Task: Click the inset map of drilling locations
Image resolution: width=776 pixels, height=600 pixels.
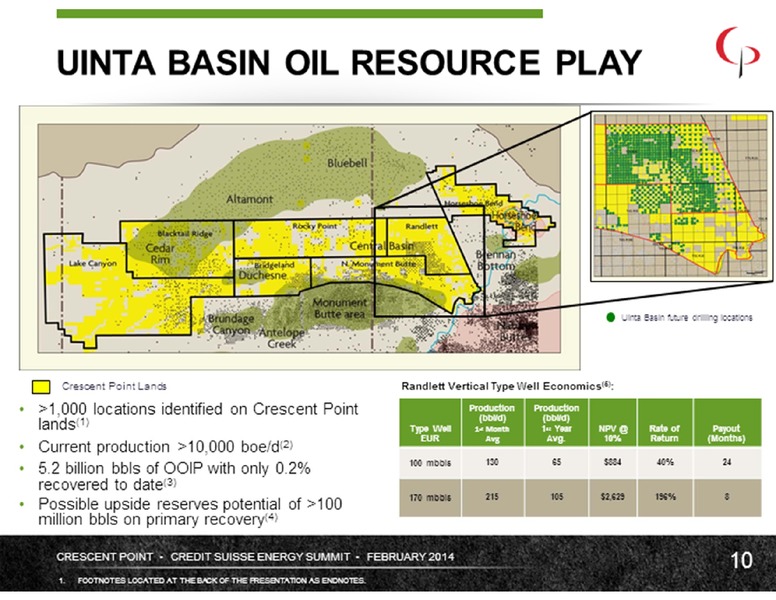Action: click(682, 196)
